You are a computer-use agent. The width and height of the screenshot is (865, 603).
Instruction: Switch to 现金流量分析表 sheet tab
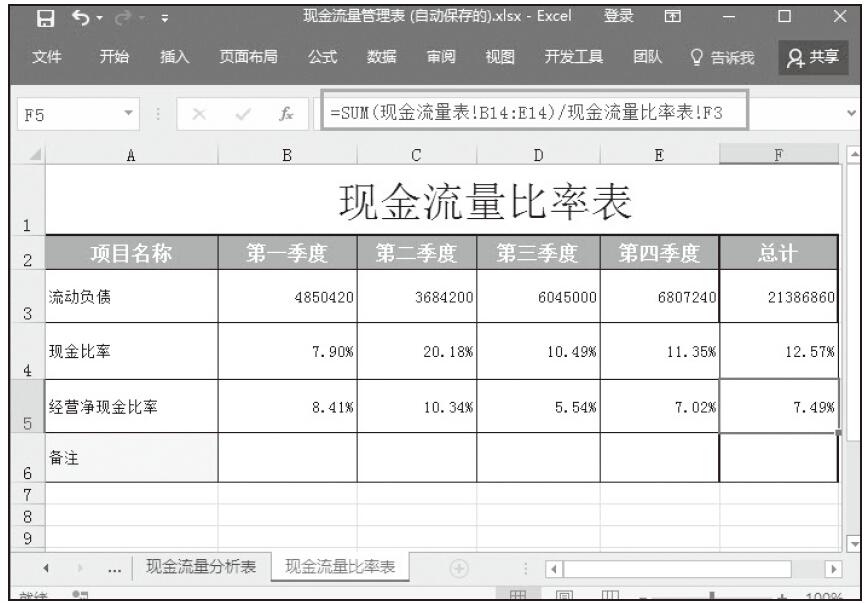pos(201,568)
